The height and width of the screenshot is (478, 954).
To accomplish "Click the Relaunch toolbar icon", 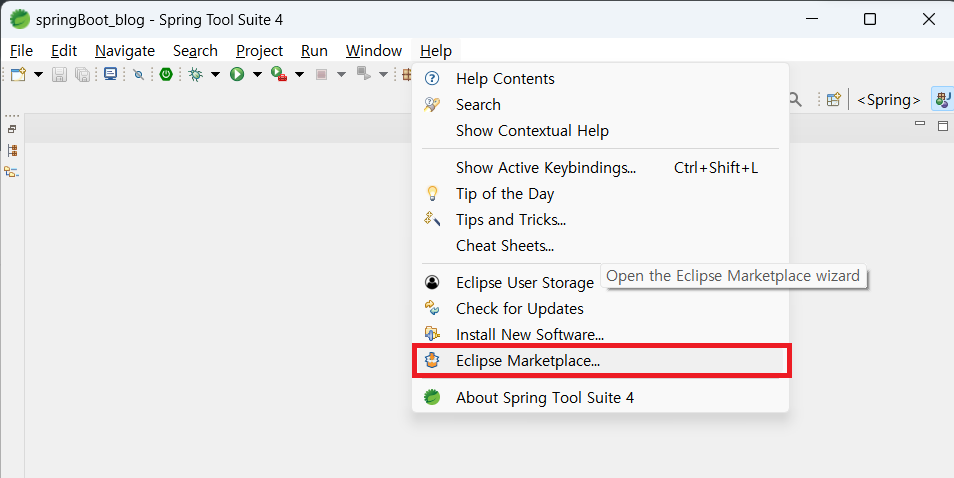I will point(364,74).
